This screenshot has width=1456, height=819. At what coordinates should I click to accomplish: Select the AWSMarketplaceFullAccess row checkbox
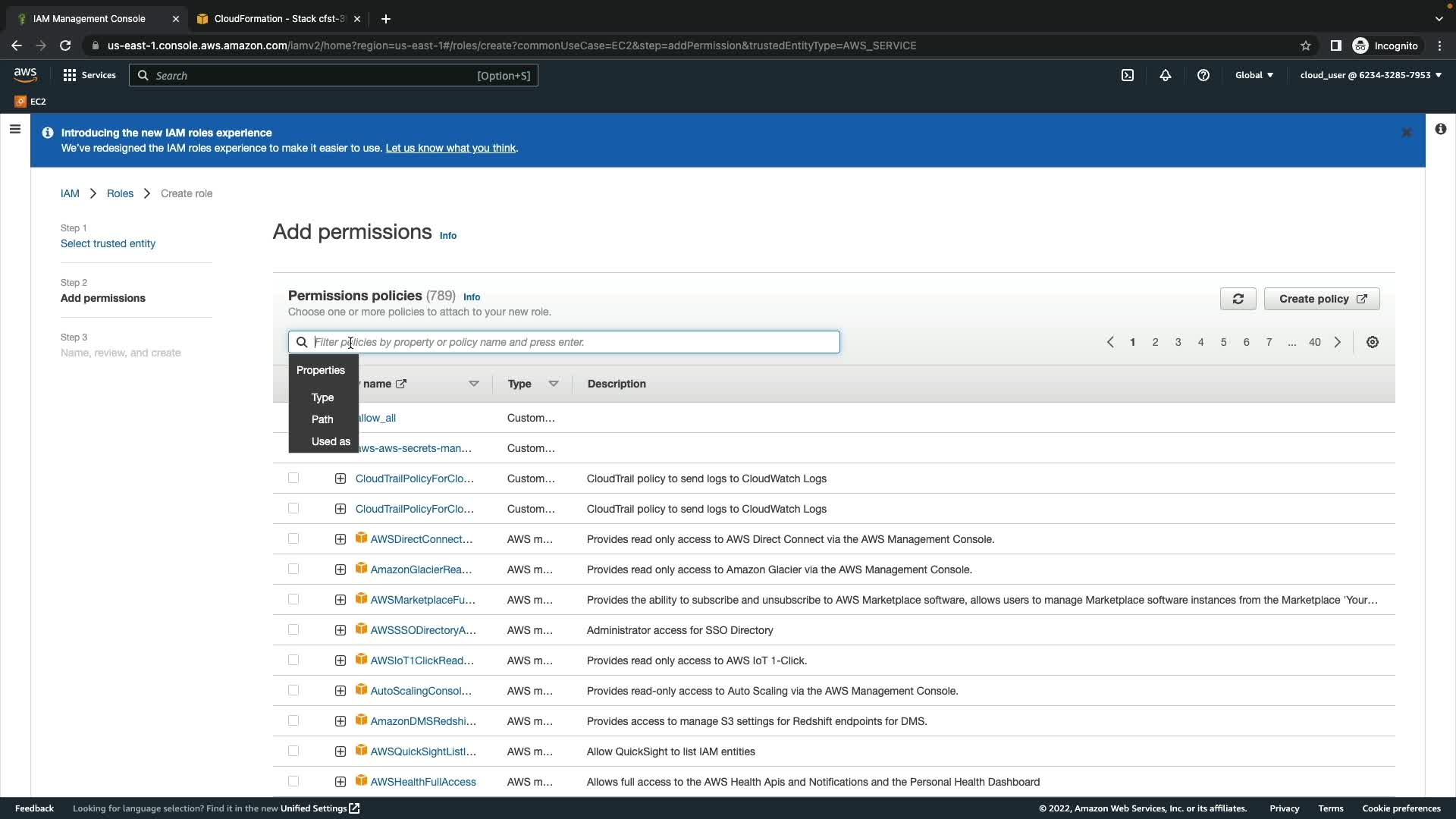(x=293, y=599)
